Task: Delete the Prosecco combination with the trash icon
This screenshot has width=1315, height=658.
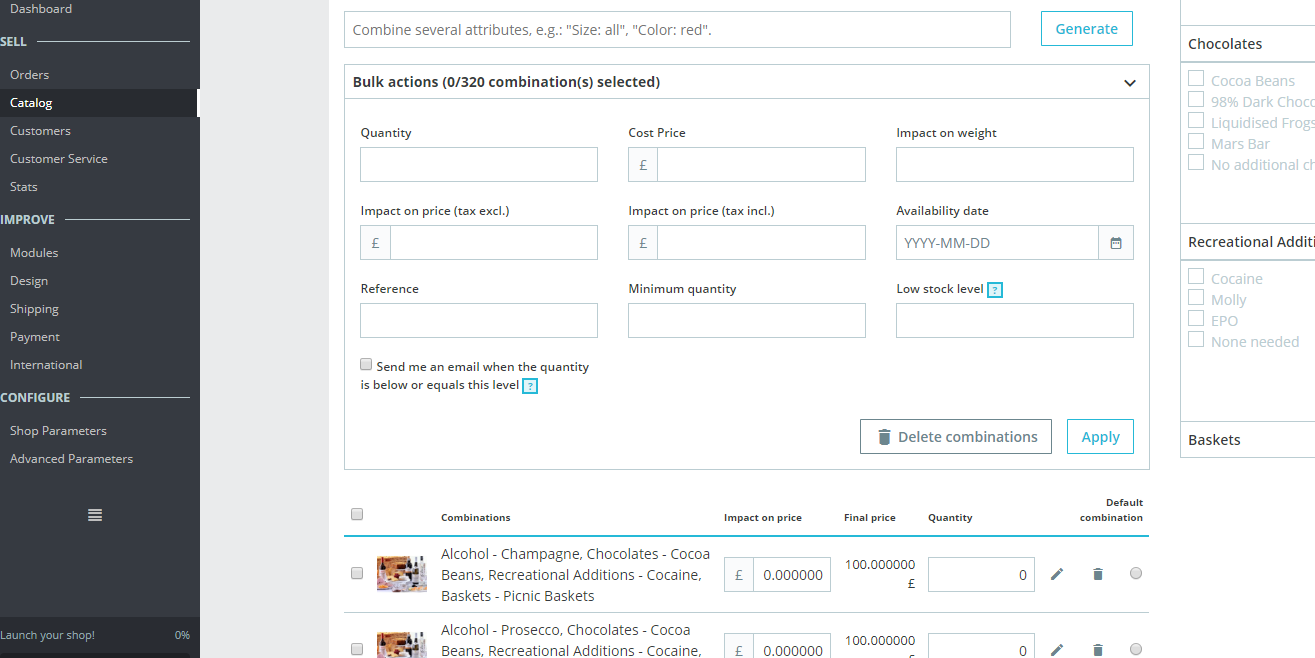Action: 1098,650
